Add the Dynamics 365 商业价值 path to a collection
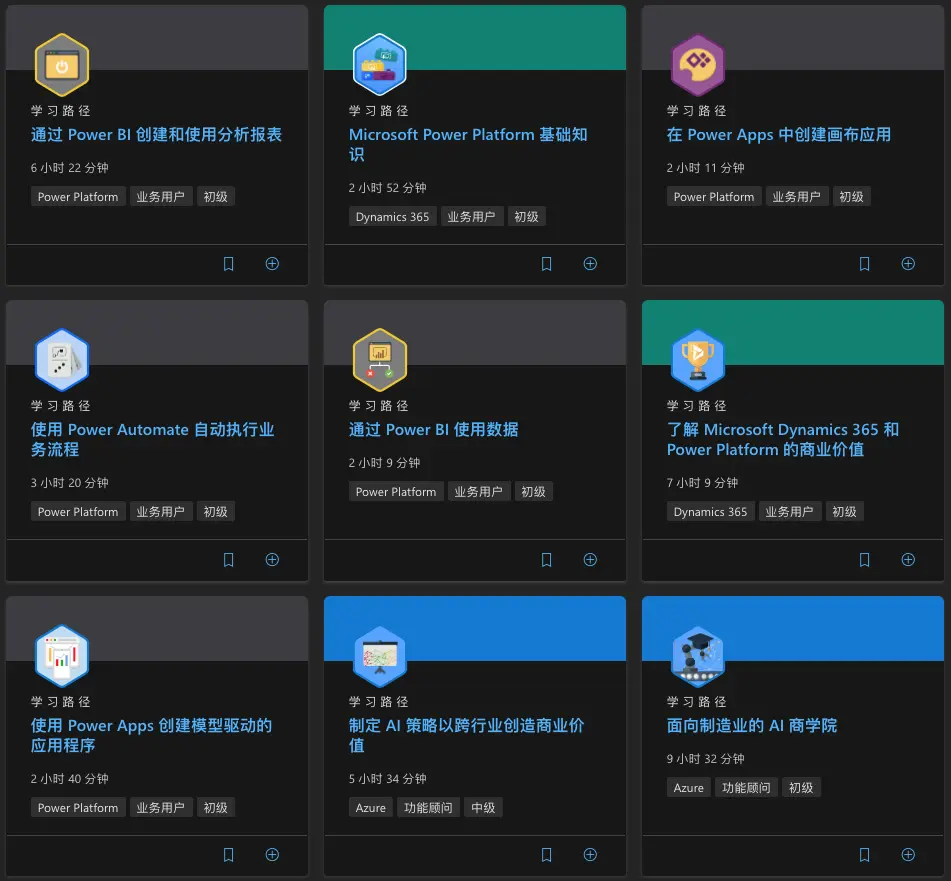951x881 pixels. (x=908, y=560)
